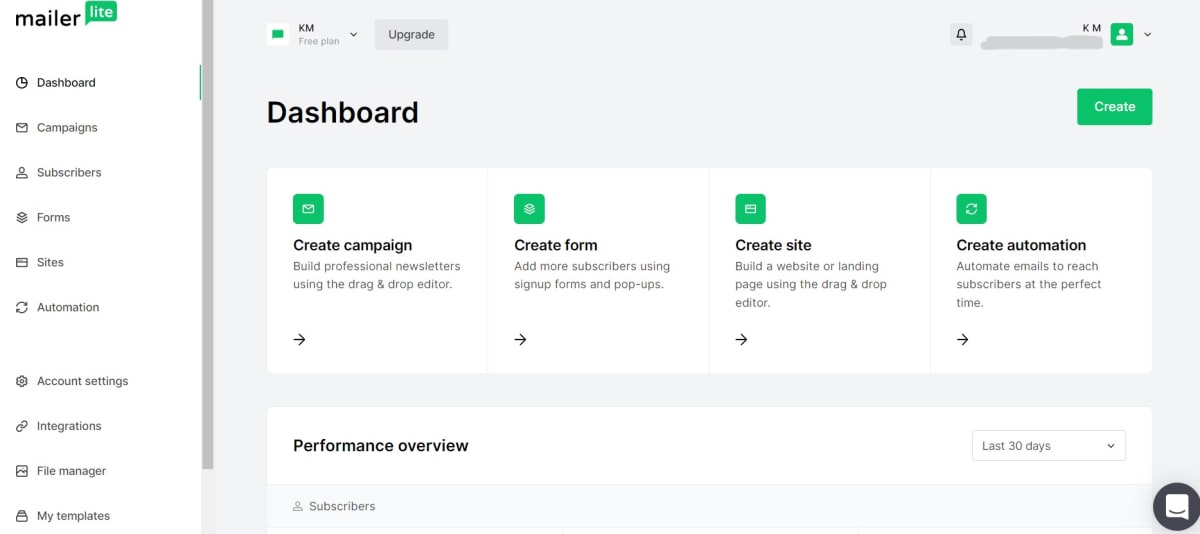Click the Upgrade button
This screenshot has width=1200, height=534.
tap(411, 35)
